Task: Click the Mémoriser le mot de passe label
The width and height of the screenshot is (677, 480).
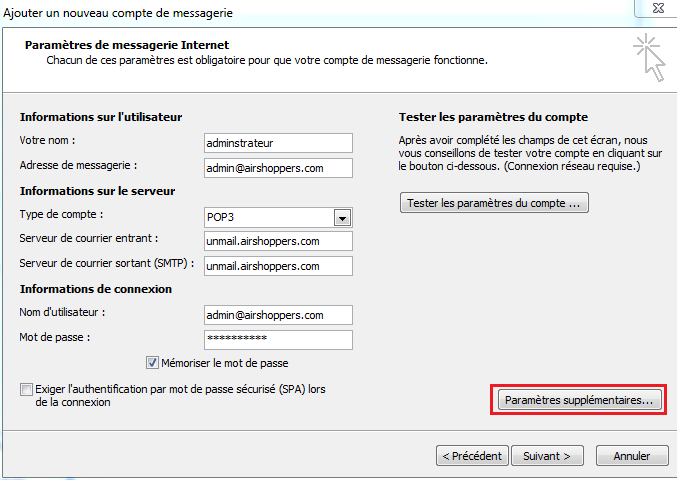Action: pos(225,363)
